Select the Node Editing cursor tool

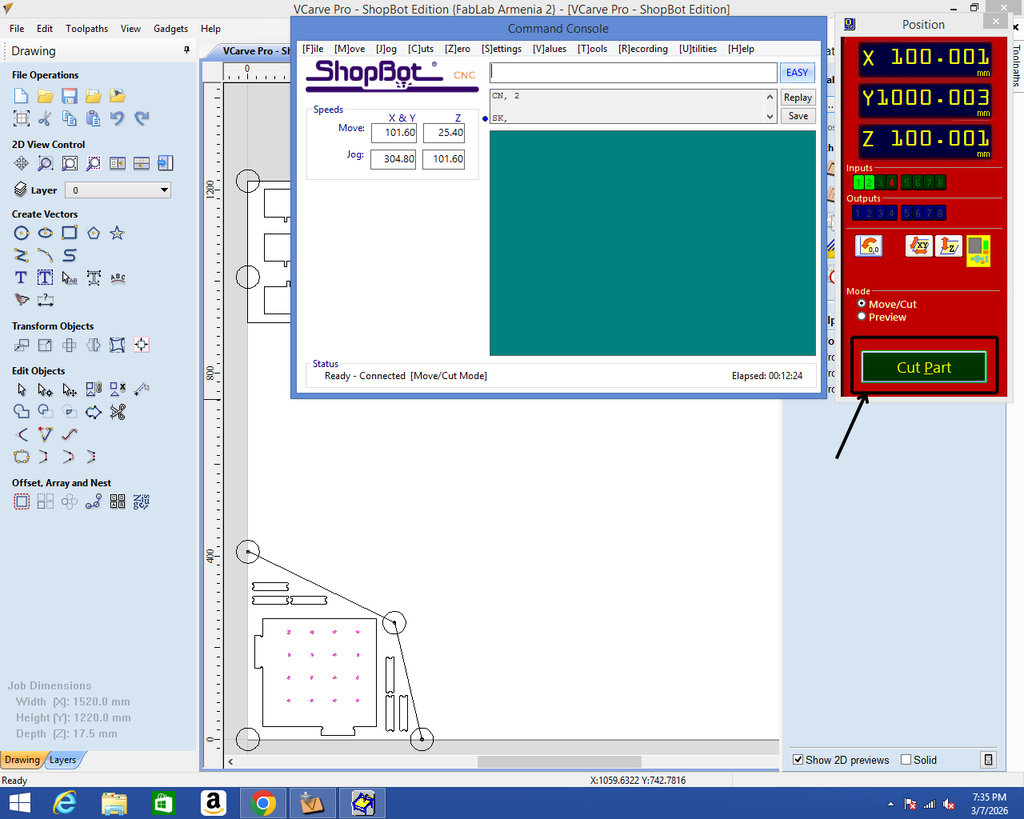[x=45, y=390]
